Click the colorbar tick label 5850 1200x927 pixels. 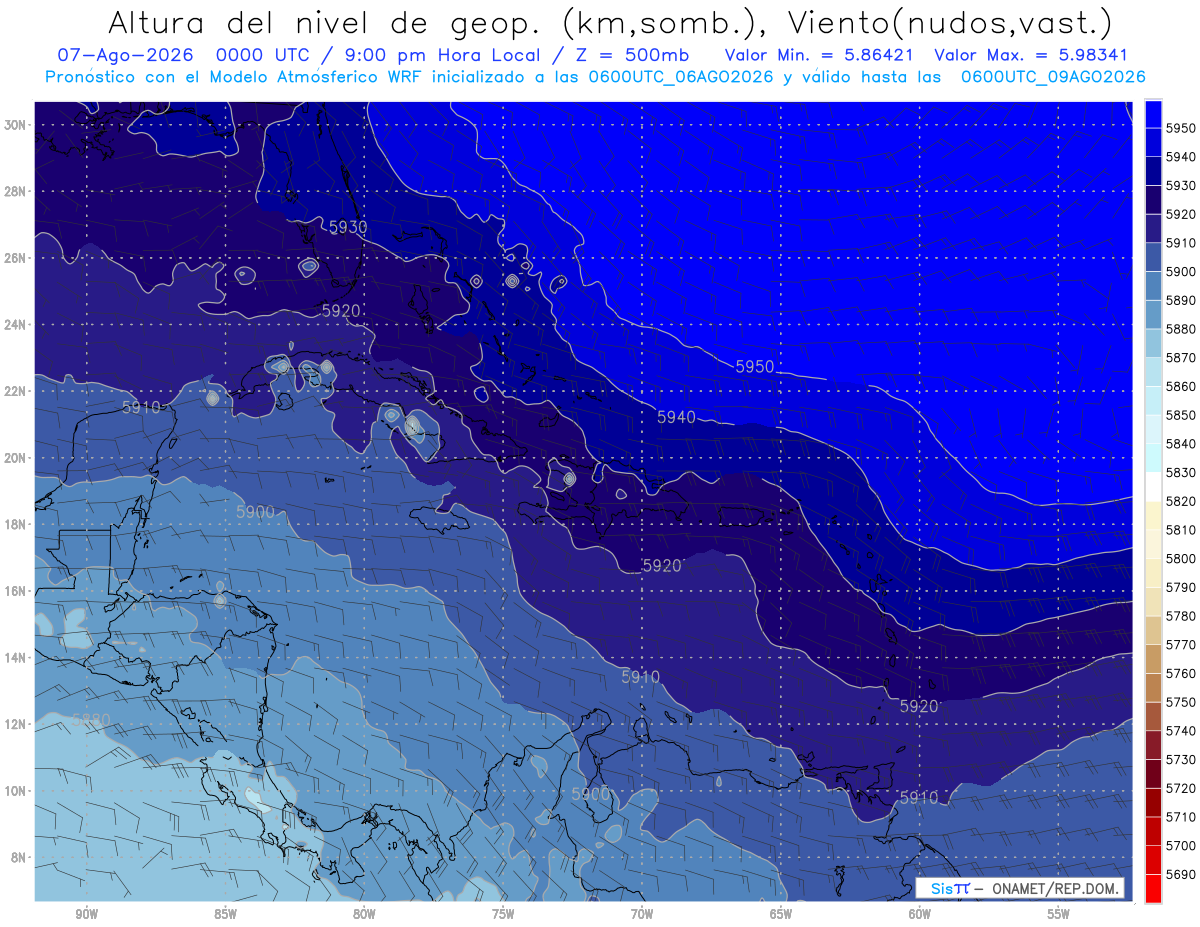1181,415
